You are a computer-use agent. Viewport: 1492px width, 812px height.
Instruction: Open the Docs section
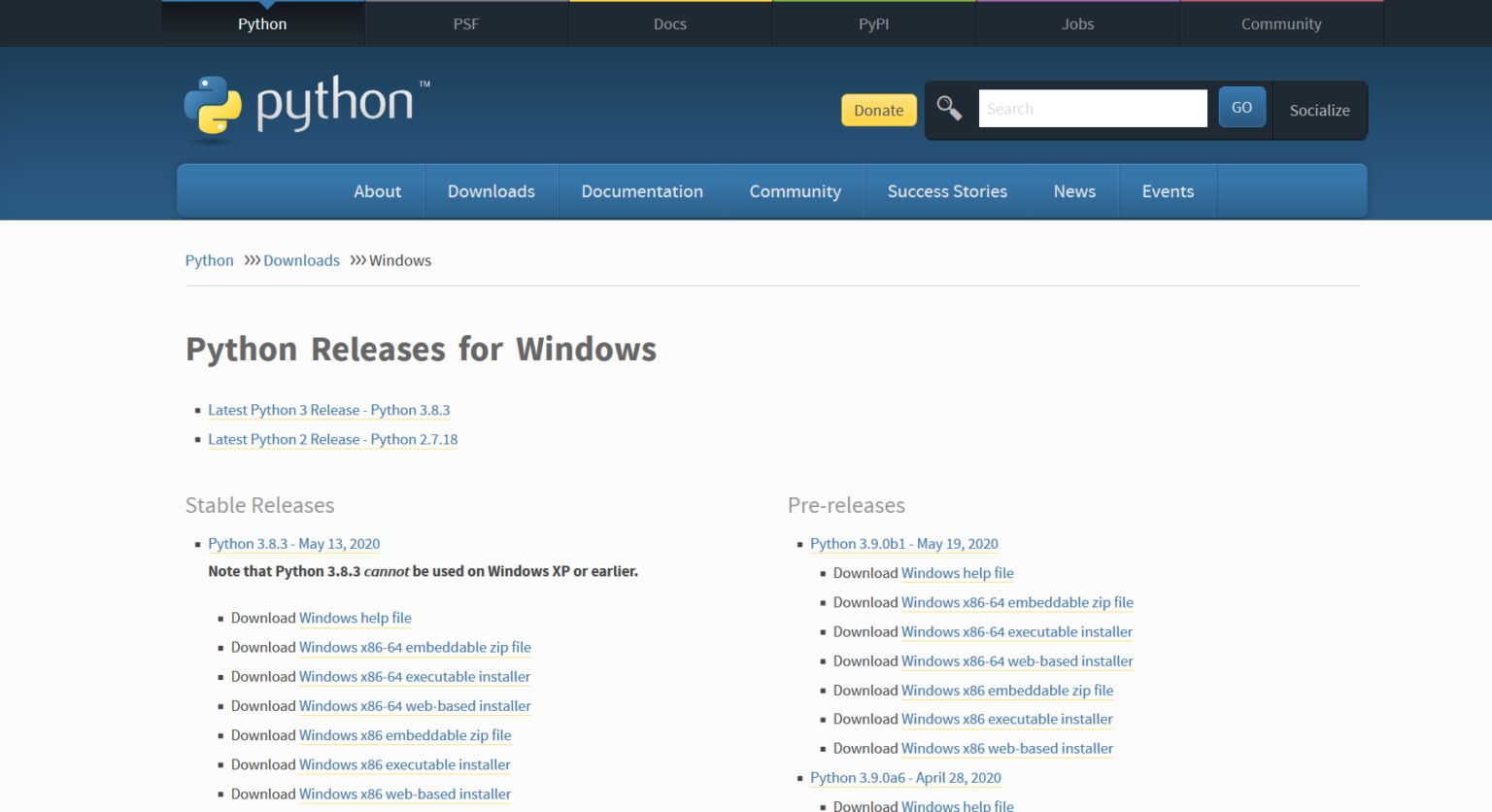[669, 23]
